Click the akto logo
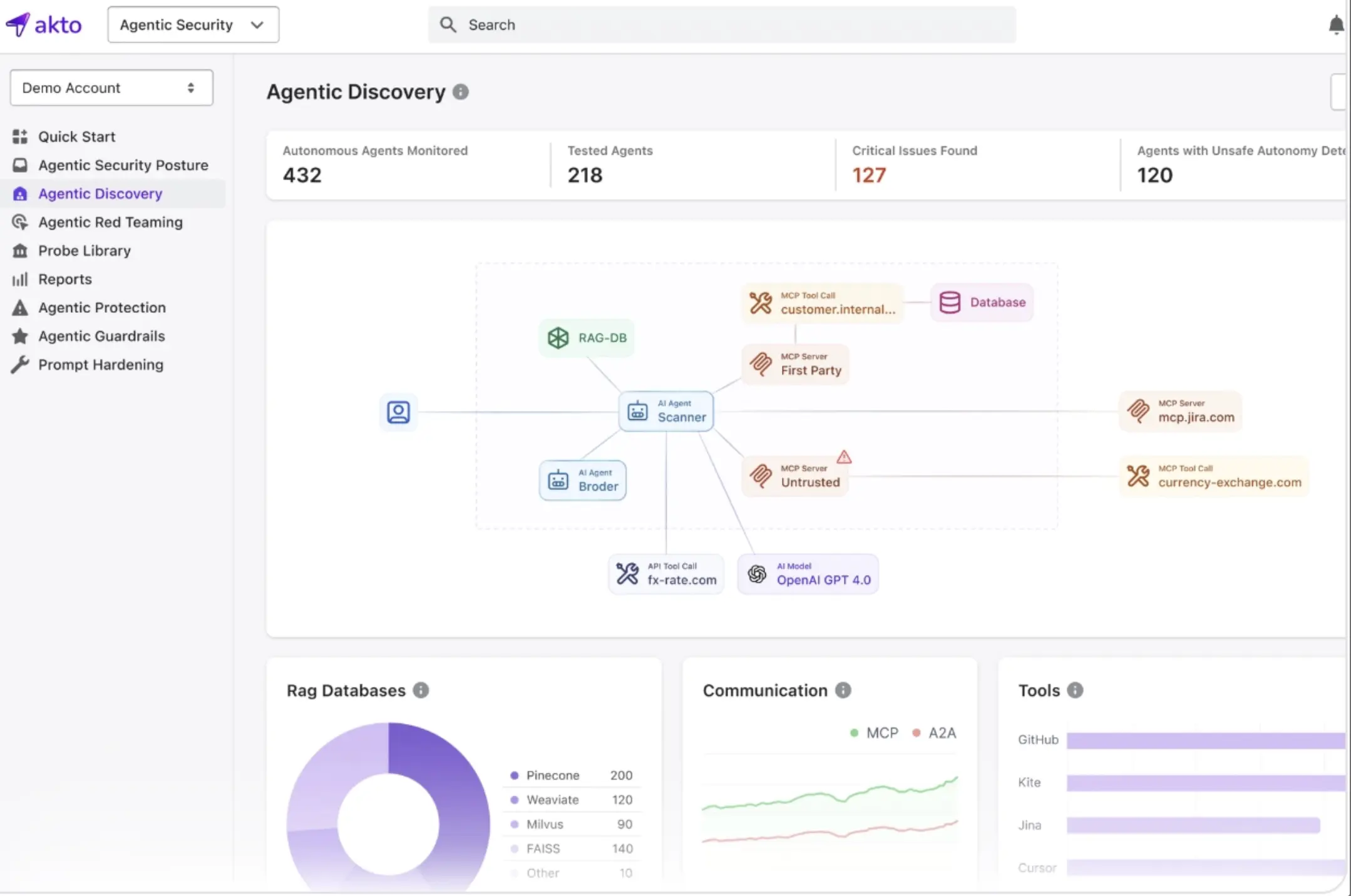The height and width of the screenshot is (896, 1351). [x=43, y=25]
